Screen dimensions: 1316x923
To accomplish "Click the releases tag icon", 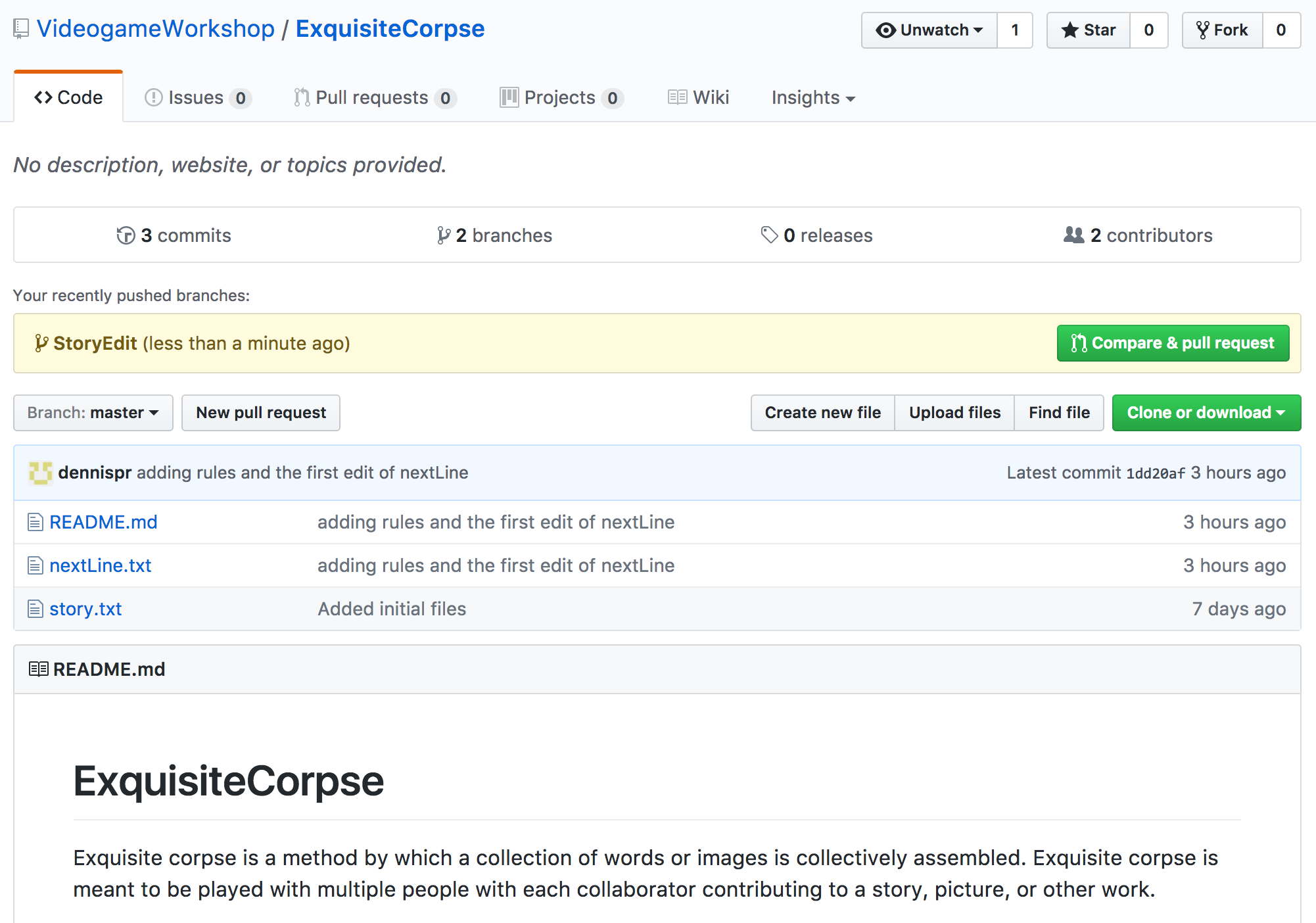I will point(769,235).
